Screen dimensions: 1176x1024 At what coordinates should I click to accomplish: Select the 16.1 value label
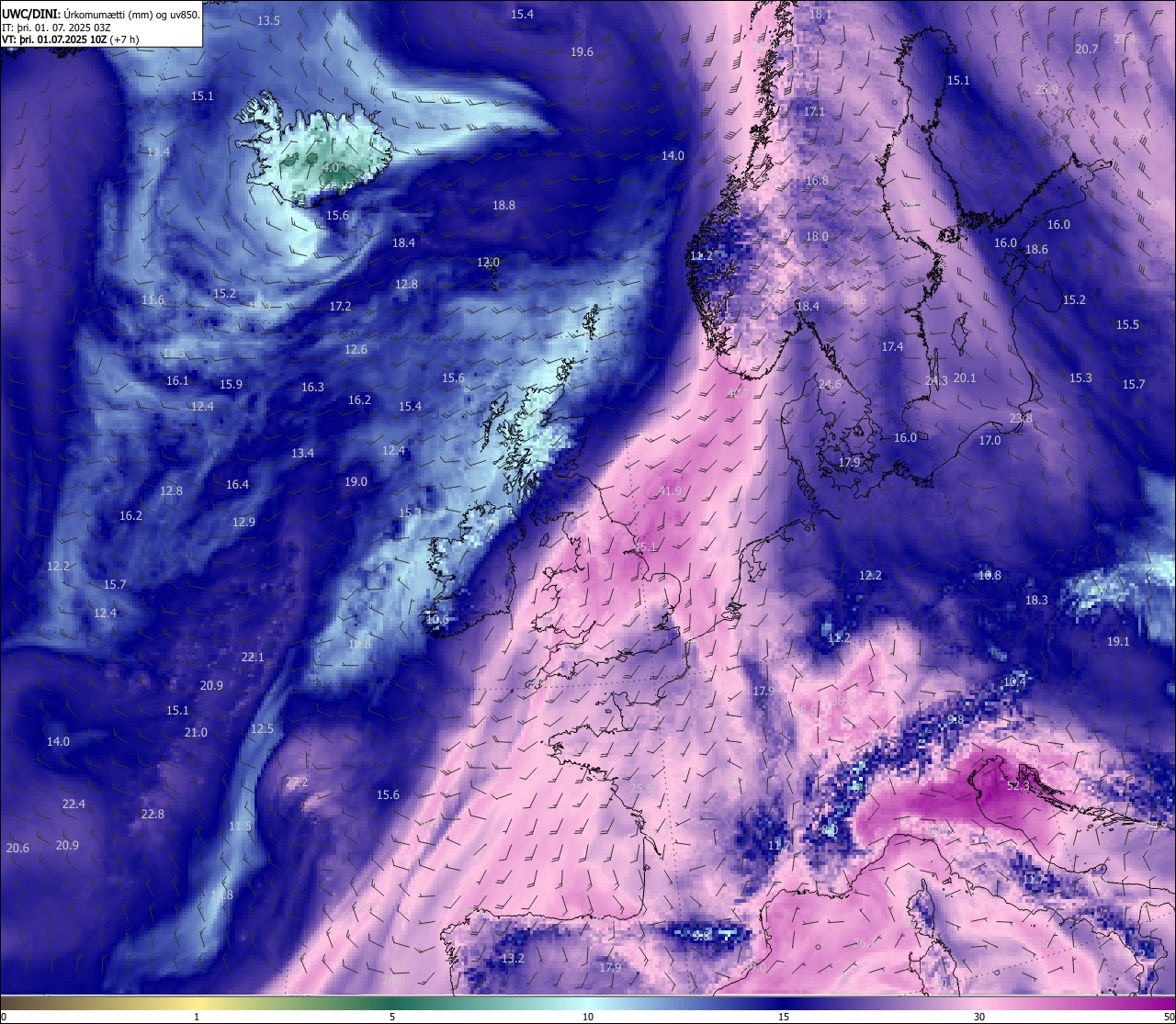178,381
